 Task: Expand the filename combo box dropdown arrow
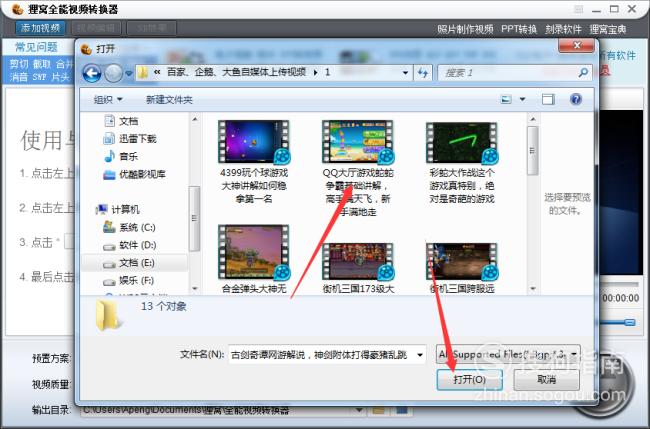(420, 355)
